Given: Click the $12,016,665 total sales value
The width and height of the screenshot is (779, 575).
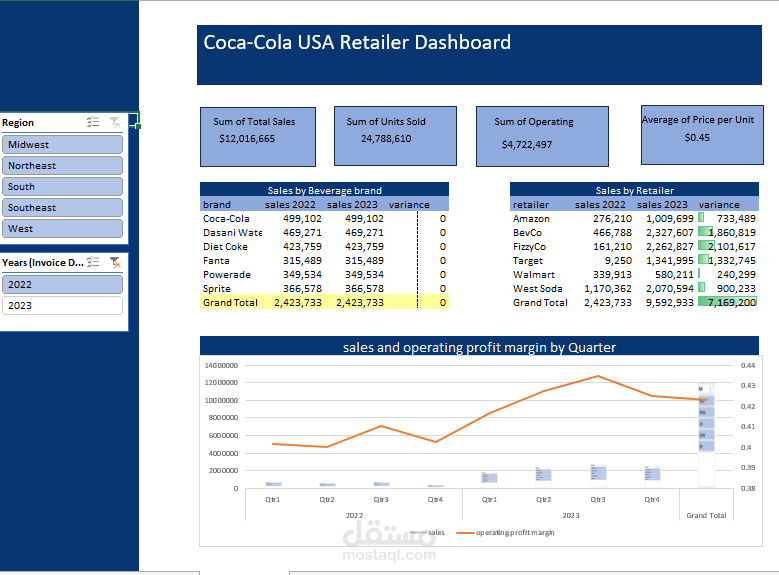Looking at the screenshot, I should coord(247,139).
